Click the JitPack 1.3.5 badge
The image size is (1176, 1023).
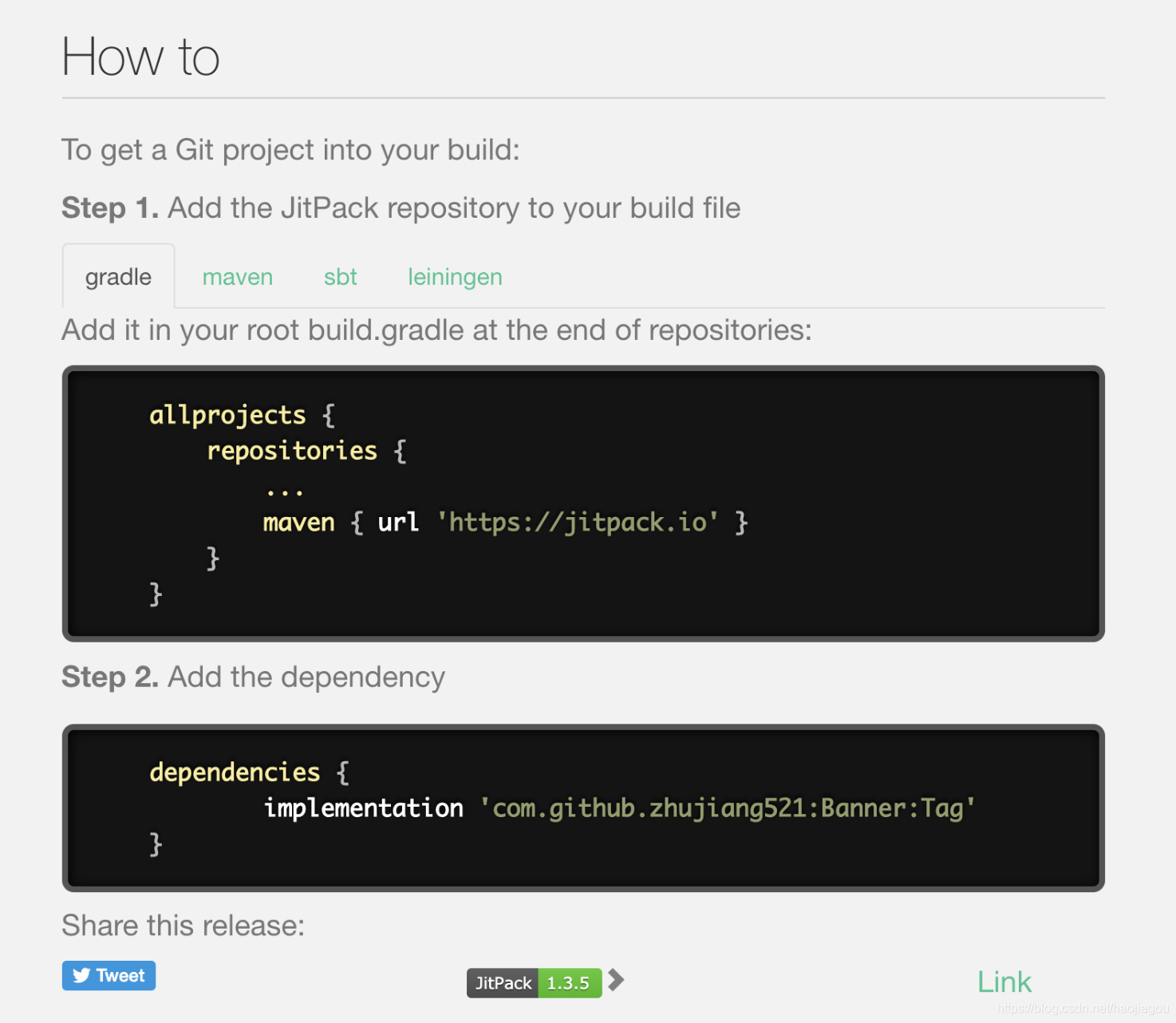[x=534, y=983]
